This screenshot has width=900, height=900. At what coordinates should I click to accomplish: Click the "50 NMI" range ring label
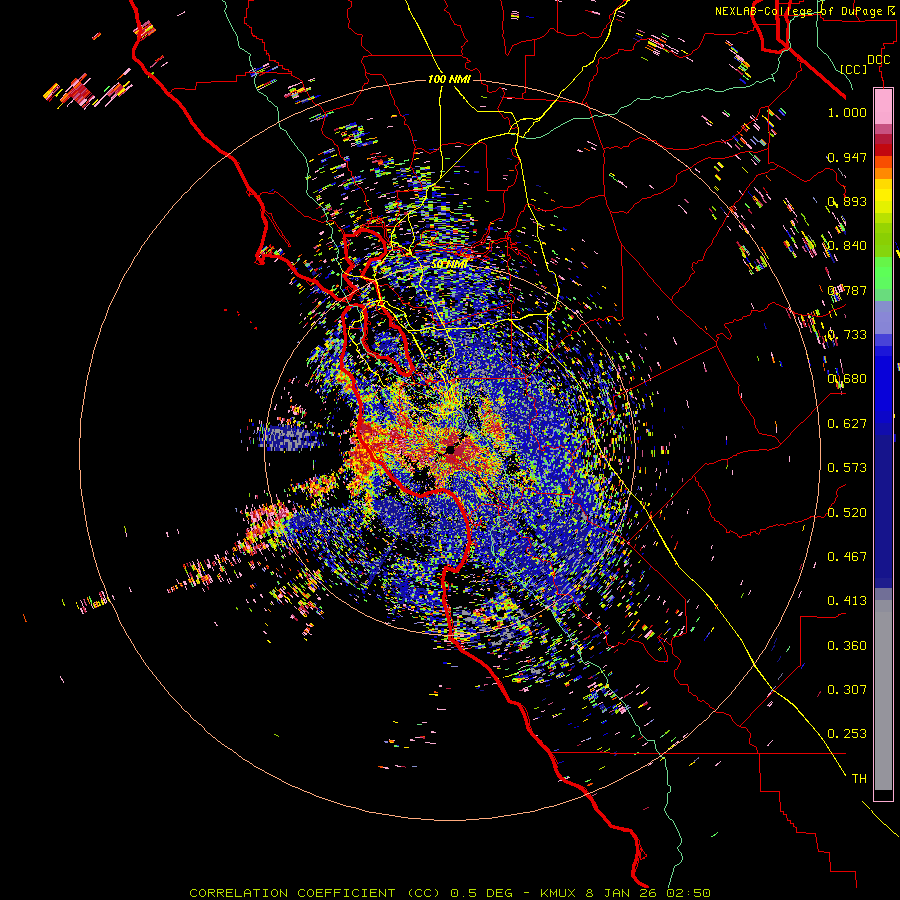coord(449,265)
